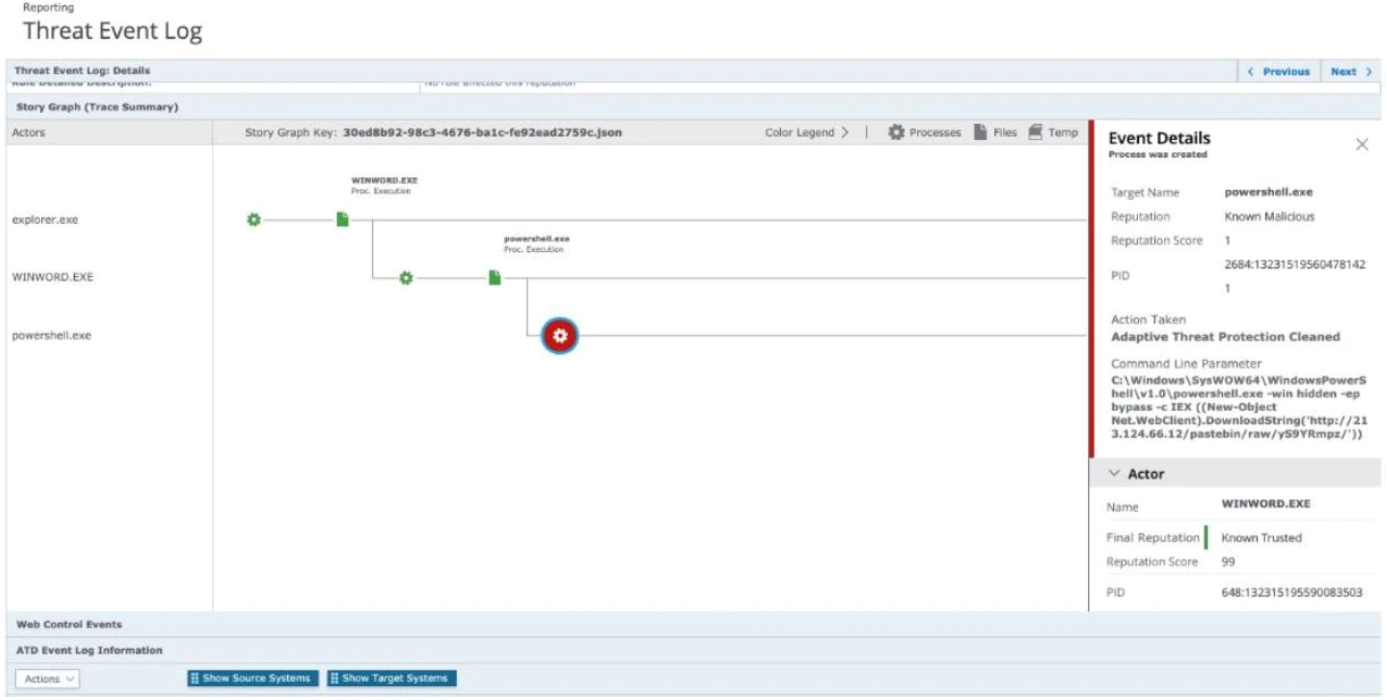Click the target name powershell.exe value
This screenshot has height=700, width=1387.
point(1268,192)
